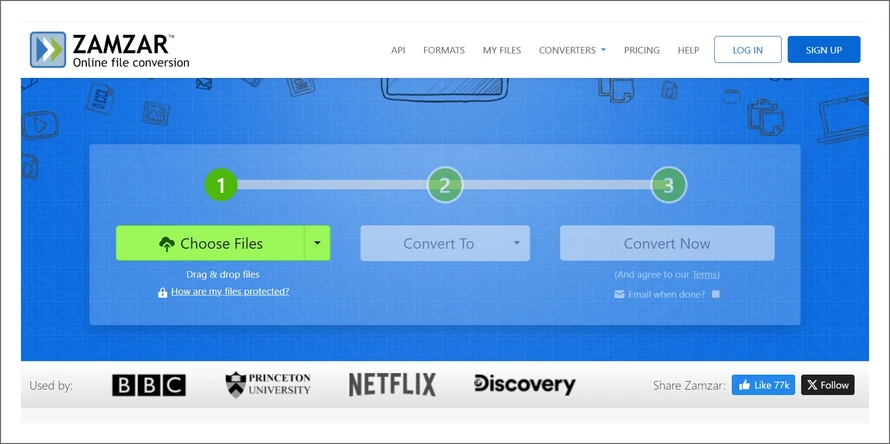Screen dimensions: 890x444
Task: Click the Log In button
Action: coord(747,50)
